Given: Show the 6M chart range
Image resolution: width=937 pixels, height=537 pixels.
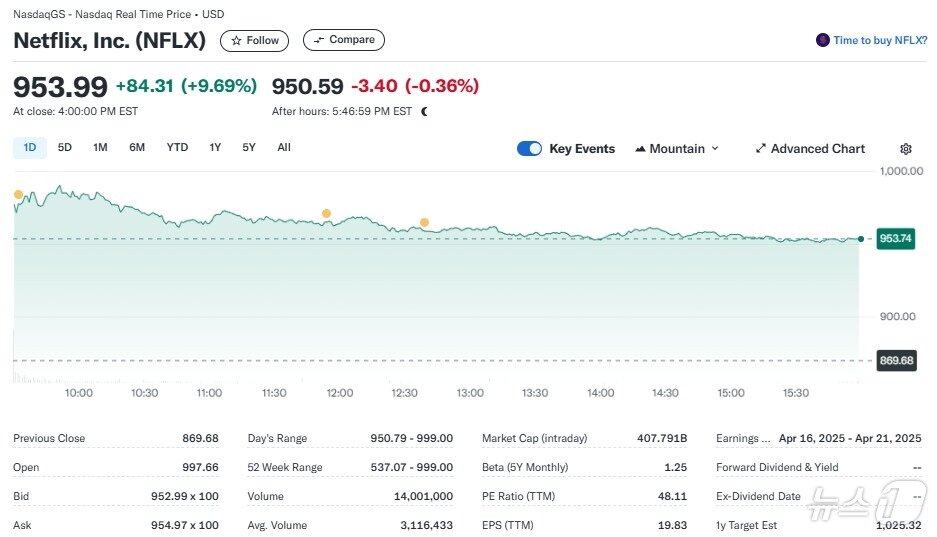Looking at the screenshot, I should click(x=137, y=148).
